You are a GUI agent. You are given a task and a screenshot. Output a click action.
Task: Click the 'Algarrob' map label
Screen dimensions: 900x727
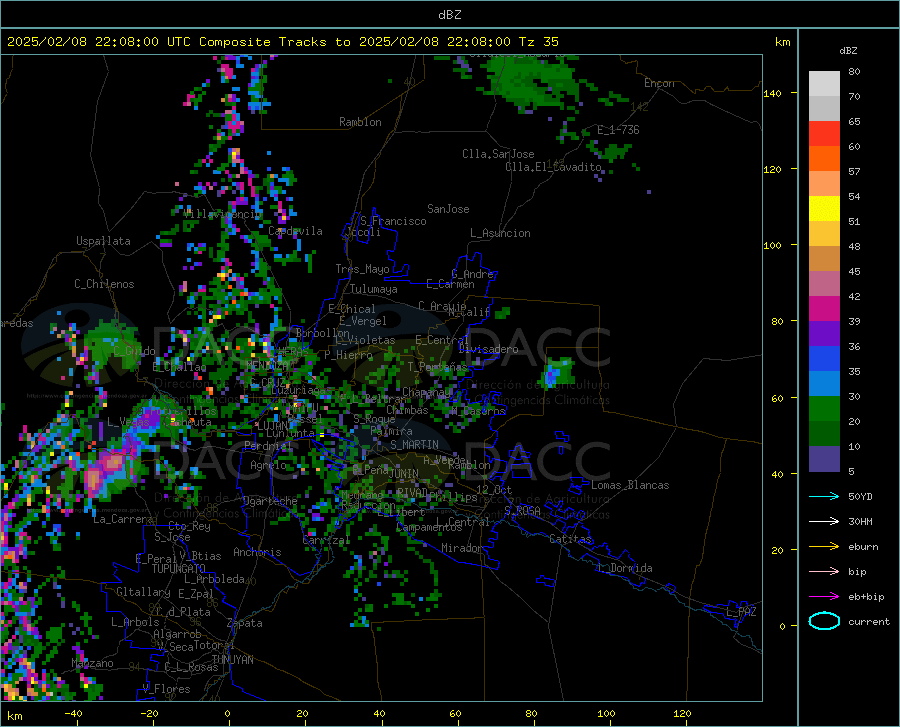point(177,634)
